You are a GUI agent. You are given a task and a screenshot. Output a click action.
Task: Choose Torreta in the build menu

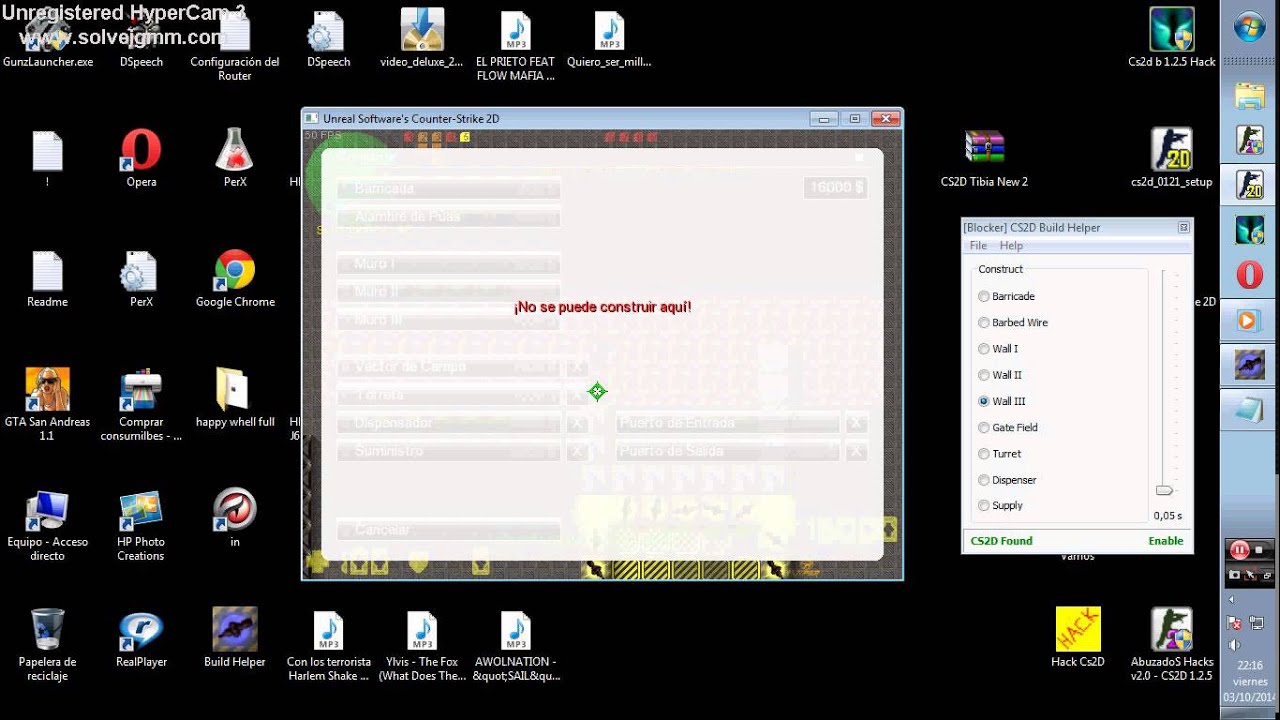tap(448, 395)
